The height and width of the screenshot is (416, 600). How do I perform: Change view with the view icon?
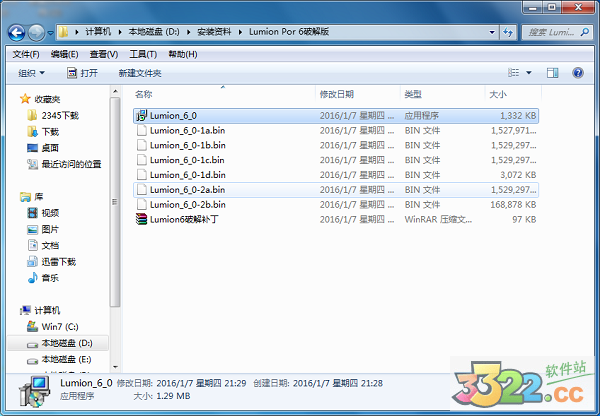[x=514, y=72]
